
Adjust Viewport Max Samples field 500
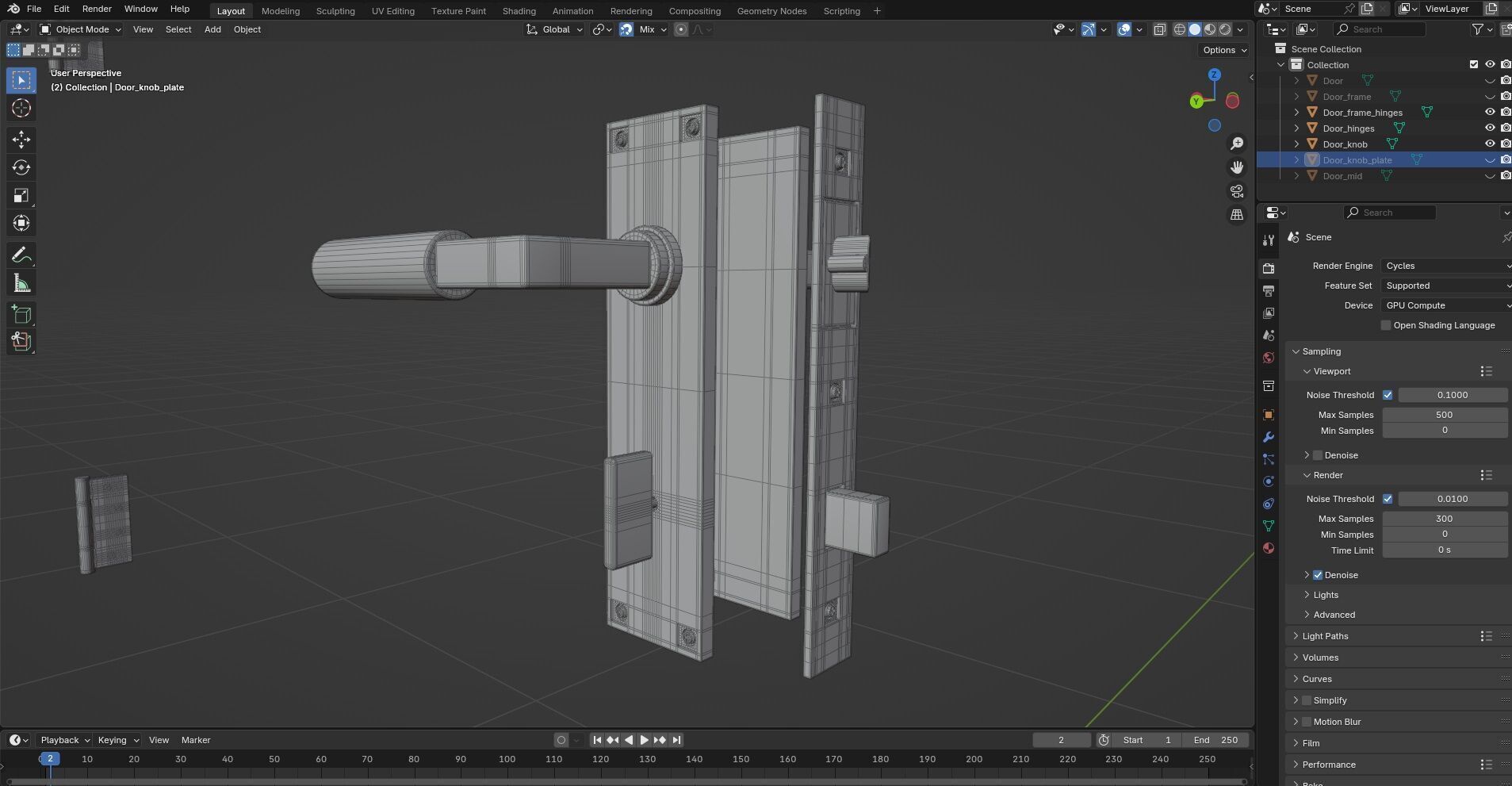[1445, 415]
